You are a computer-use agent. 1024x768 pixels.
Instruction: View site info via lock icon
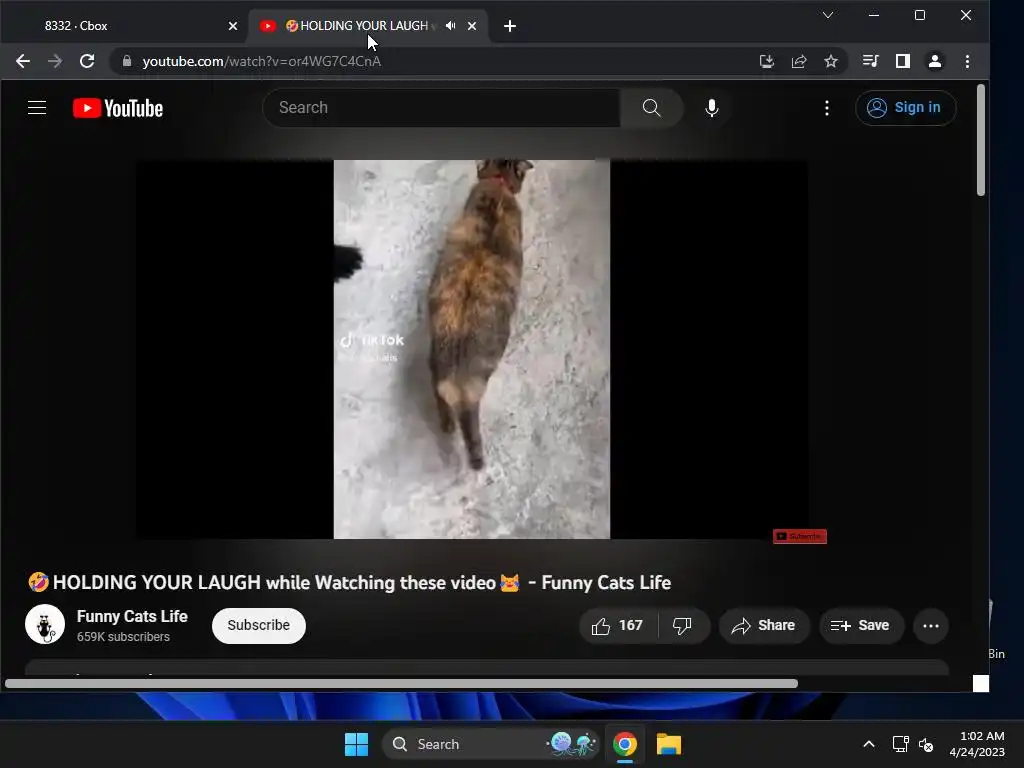pyautogui.click(x=127, y=61)
